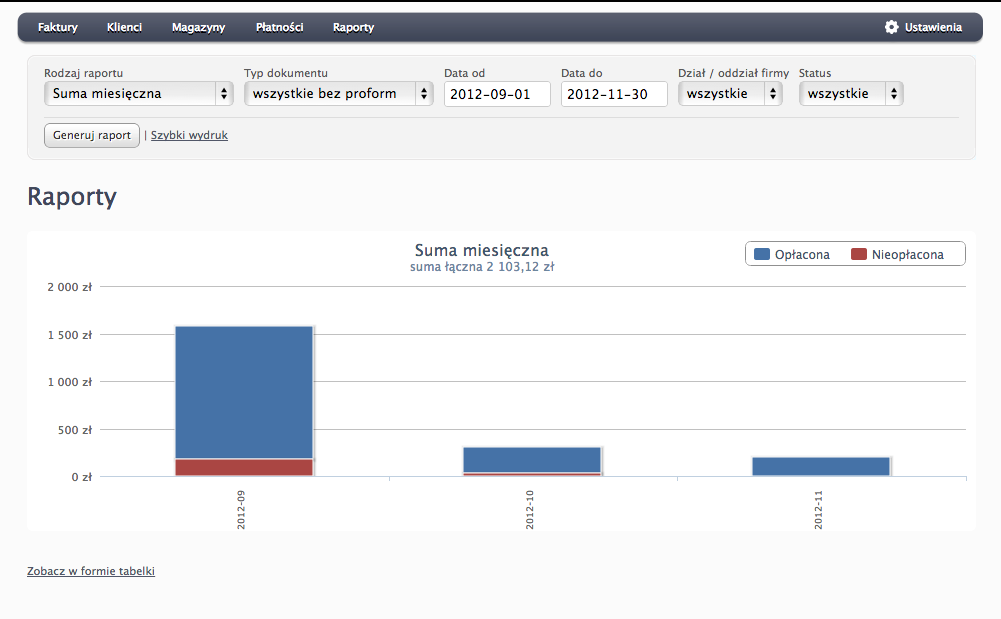Click the red Nieopłacona legend swatch

click(x=859, y=254)
